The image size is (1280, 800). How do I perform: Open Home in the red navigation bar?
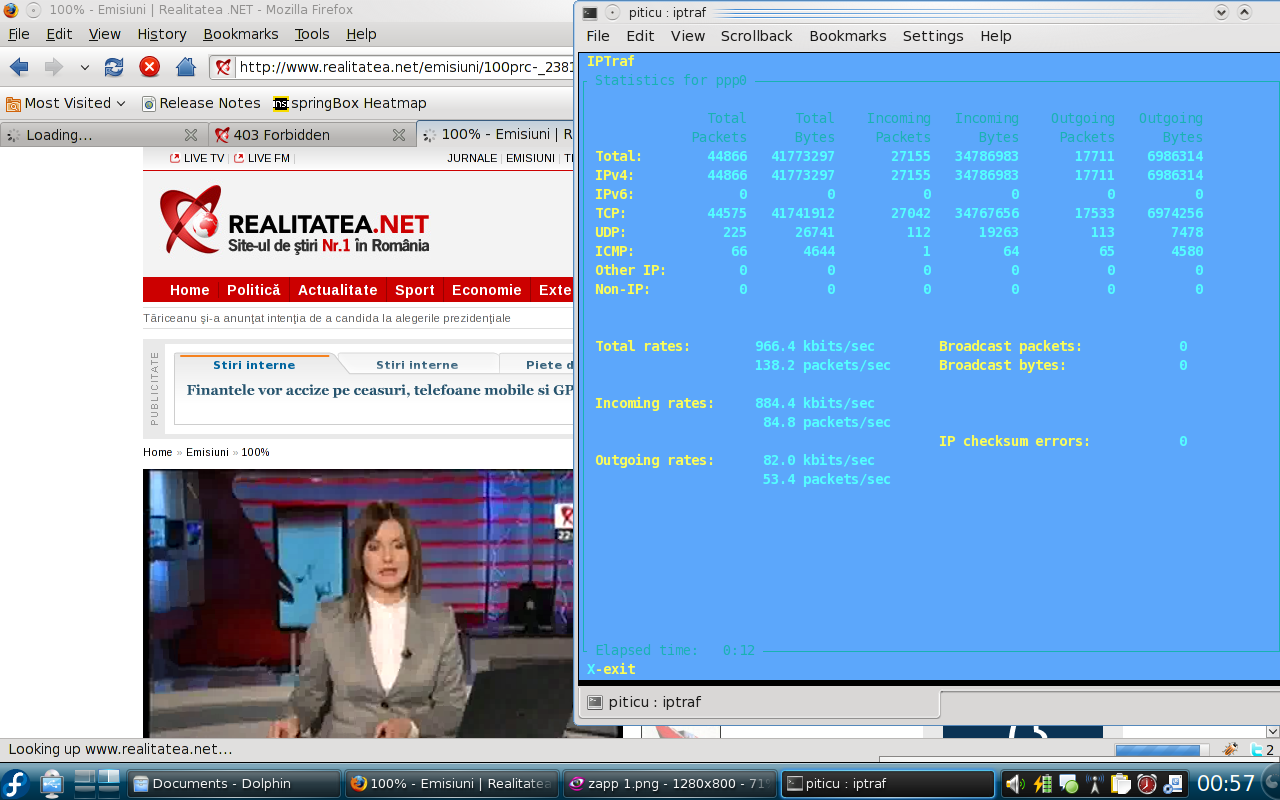[190, 290]
